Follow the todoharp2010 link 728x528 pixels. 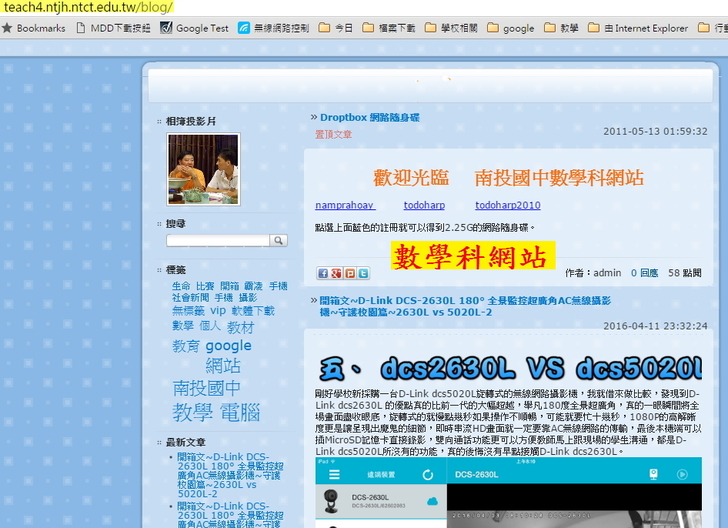coord(507,205)
